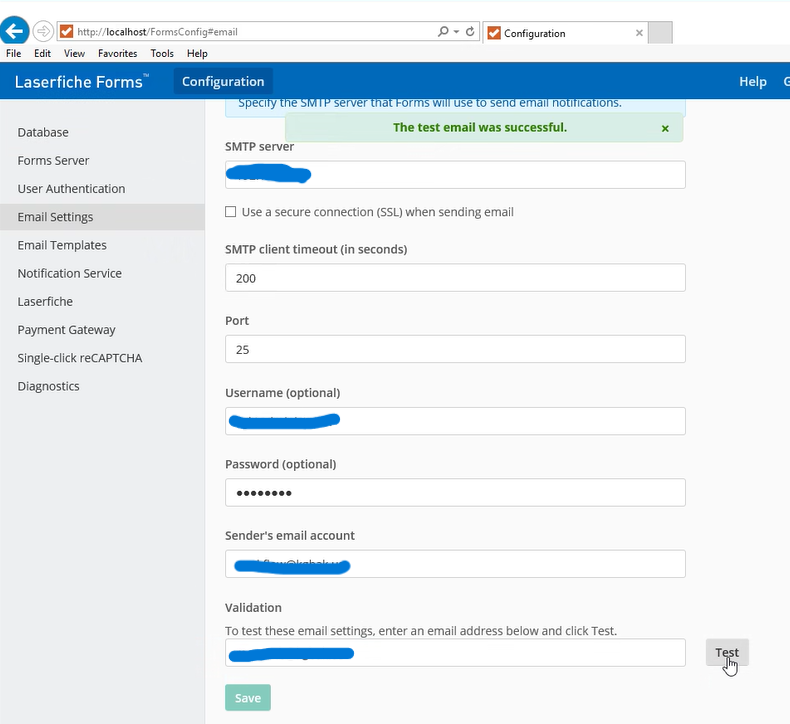Click the Help link in blue header
This screenshot has width=790, height=724.
753,82
